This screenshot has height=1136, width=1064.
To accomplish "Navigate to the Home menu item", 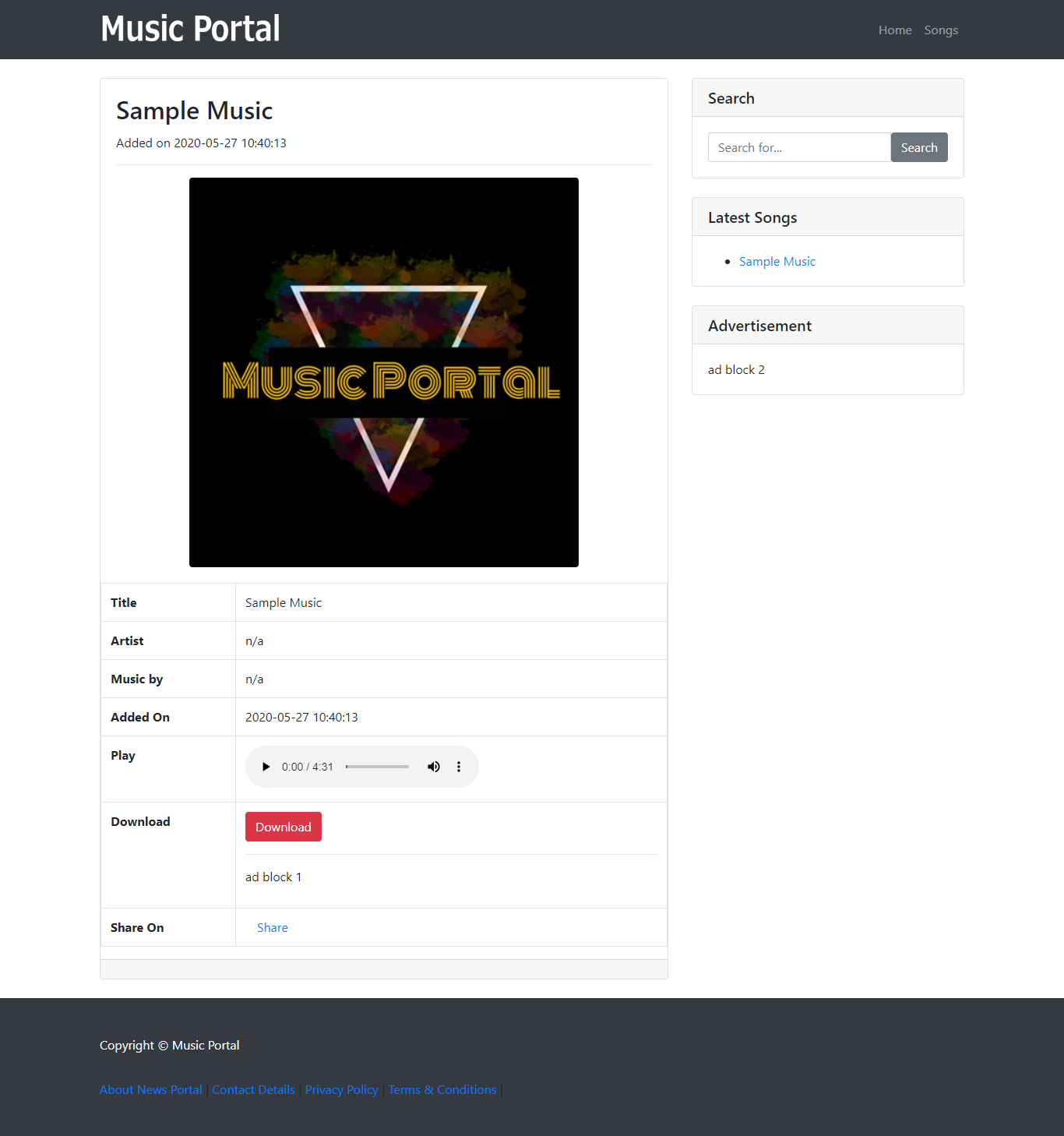I will point(894,30).
